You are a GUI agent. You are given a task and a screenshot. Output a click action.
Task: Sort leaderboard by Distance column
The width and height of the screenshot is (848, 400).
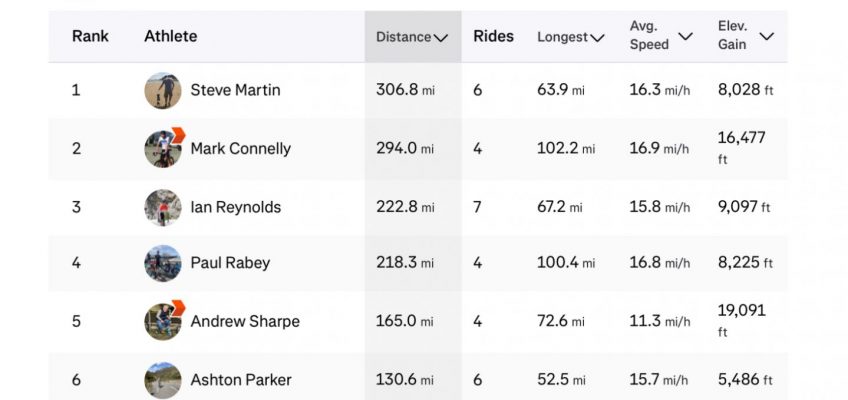click(x=411, y=37)
